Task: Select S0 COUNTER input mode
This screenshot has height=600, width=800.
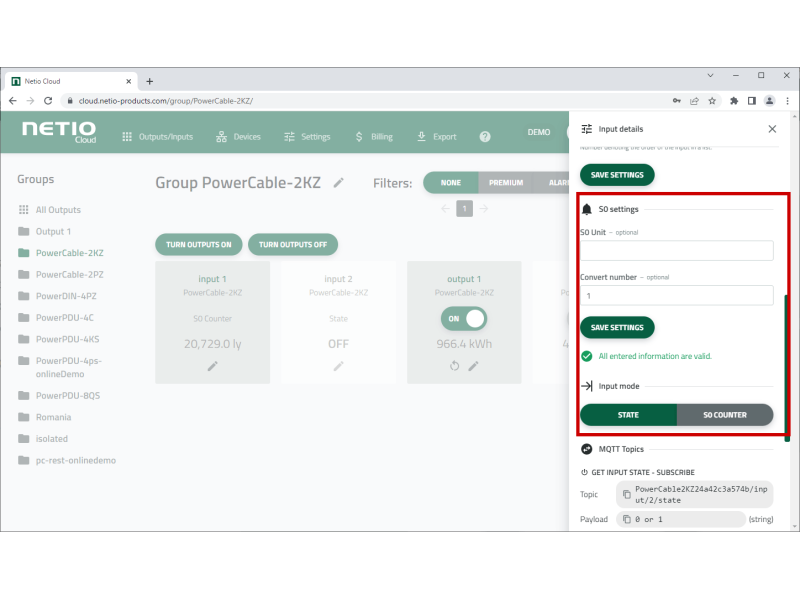Action: pyautogui.click(x=725, y=415)
